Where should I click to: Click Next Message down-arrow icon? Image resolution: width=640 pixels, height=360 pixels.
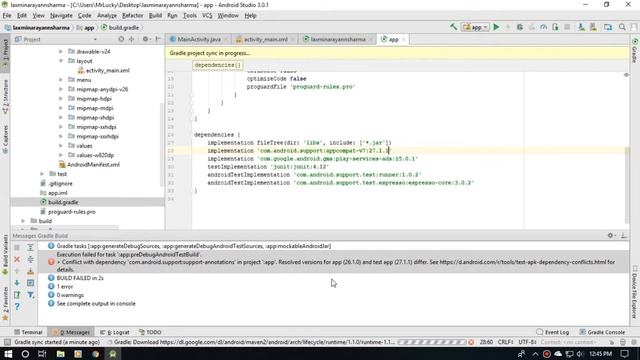pos(17,282)
